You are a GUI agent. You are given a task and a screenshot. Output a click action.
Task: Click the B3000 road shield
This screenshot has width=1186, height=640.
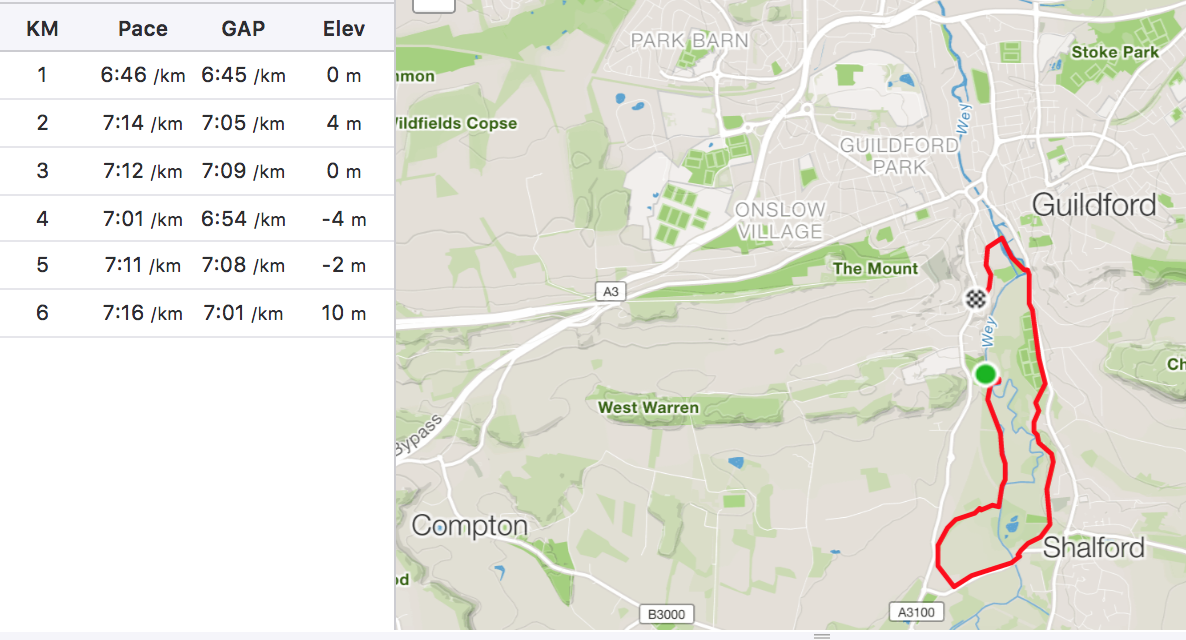click(666, 614)
